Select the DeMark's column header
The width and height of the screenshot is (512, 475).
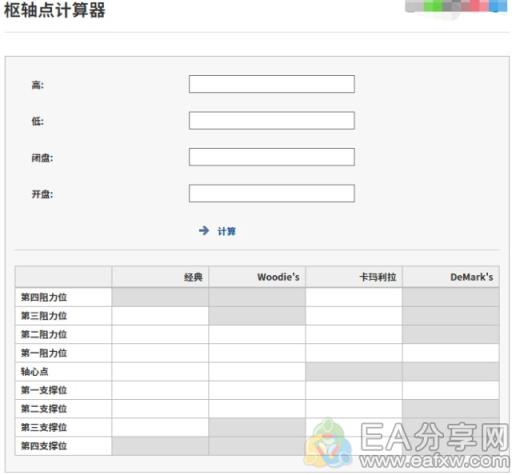click(451, 277)
